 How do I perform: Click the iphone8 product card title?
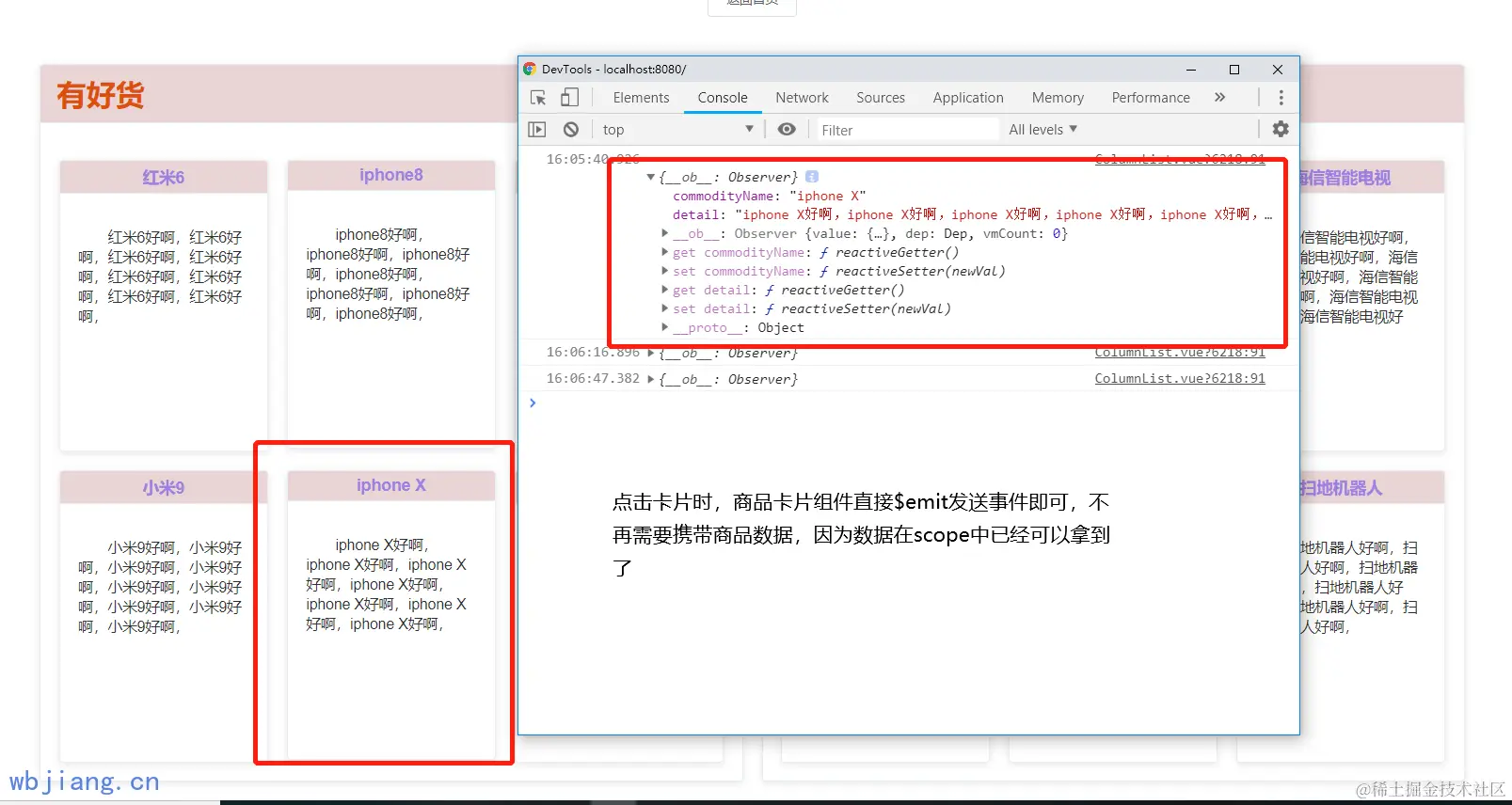[x=390, y=175]
